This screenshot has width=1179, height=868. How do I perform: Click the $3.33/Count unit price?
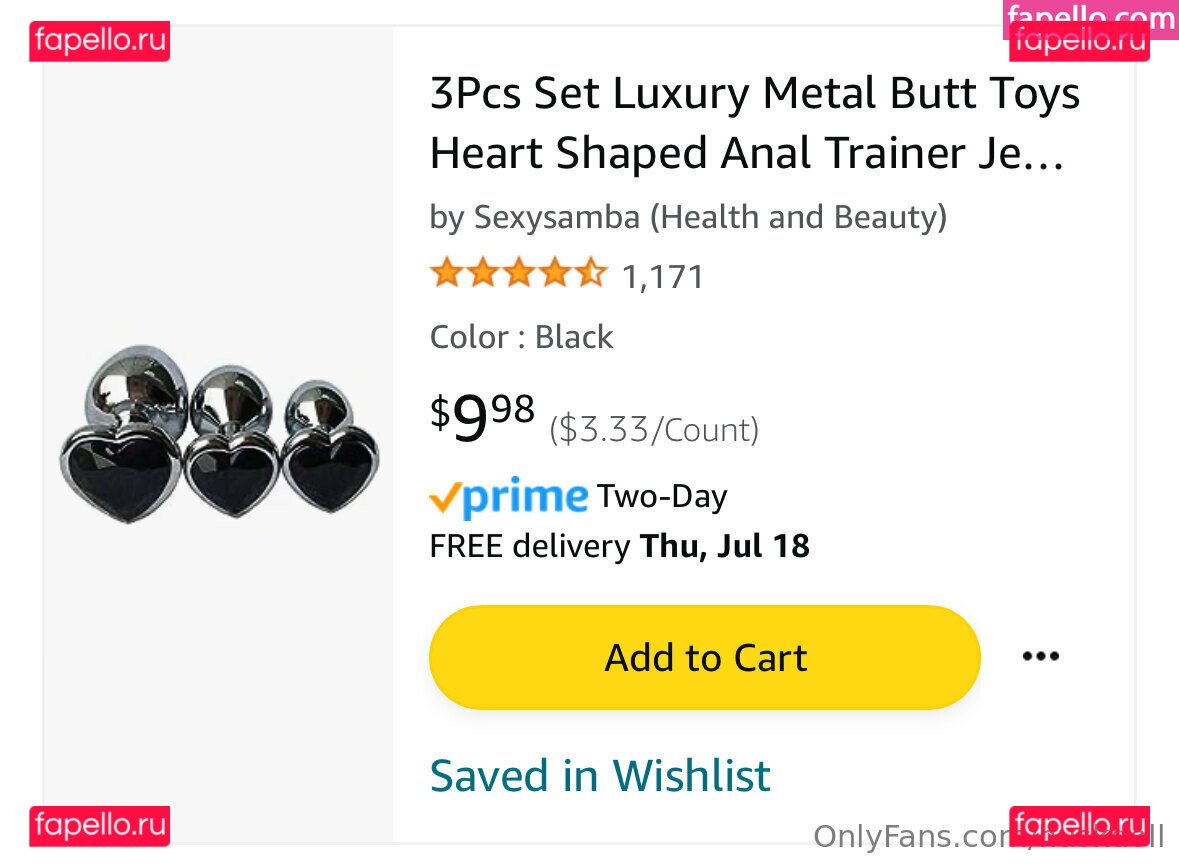click(x=654, y=430)
